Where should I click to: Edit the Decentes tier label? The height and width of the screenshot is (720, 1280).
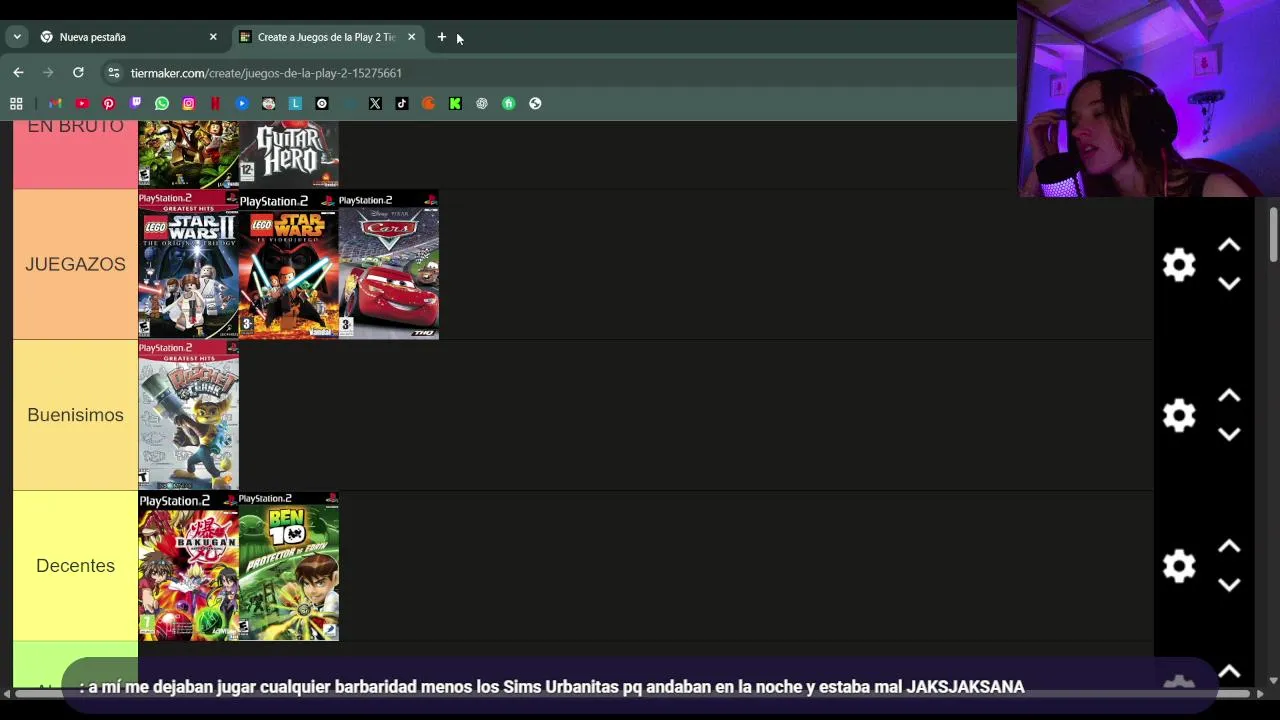click(x=75, y=566)
